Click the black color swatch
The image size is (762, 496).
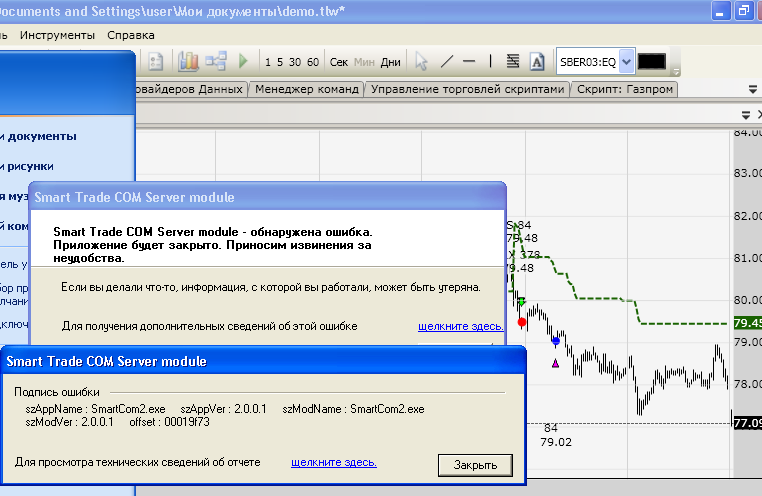tap(651, 62)
